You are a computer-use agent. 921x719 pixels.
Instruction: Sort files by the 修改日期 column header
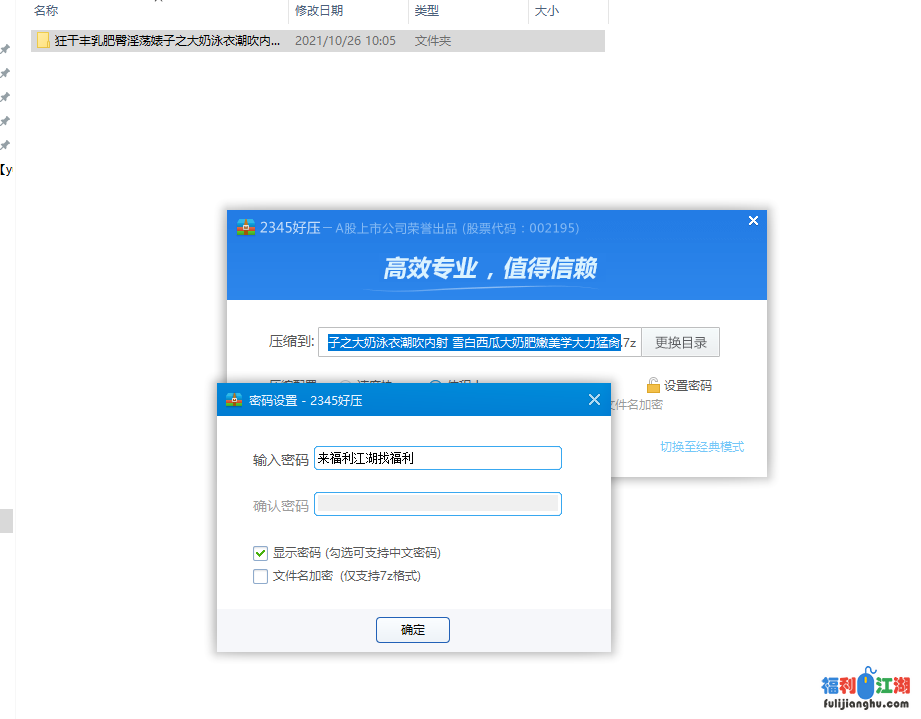point(318,11)
